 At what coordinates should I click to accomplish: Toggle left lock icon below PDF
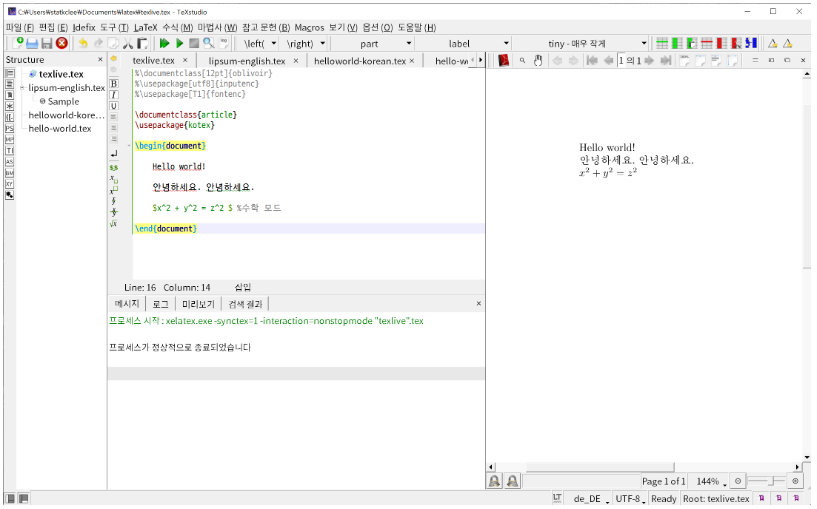494,481
